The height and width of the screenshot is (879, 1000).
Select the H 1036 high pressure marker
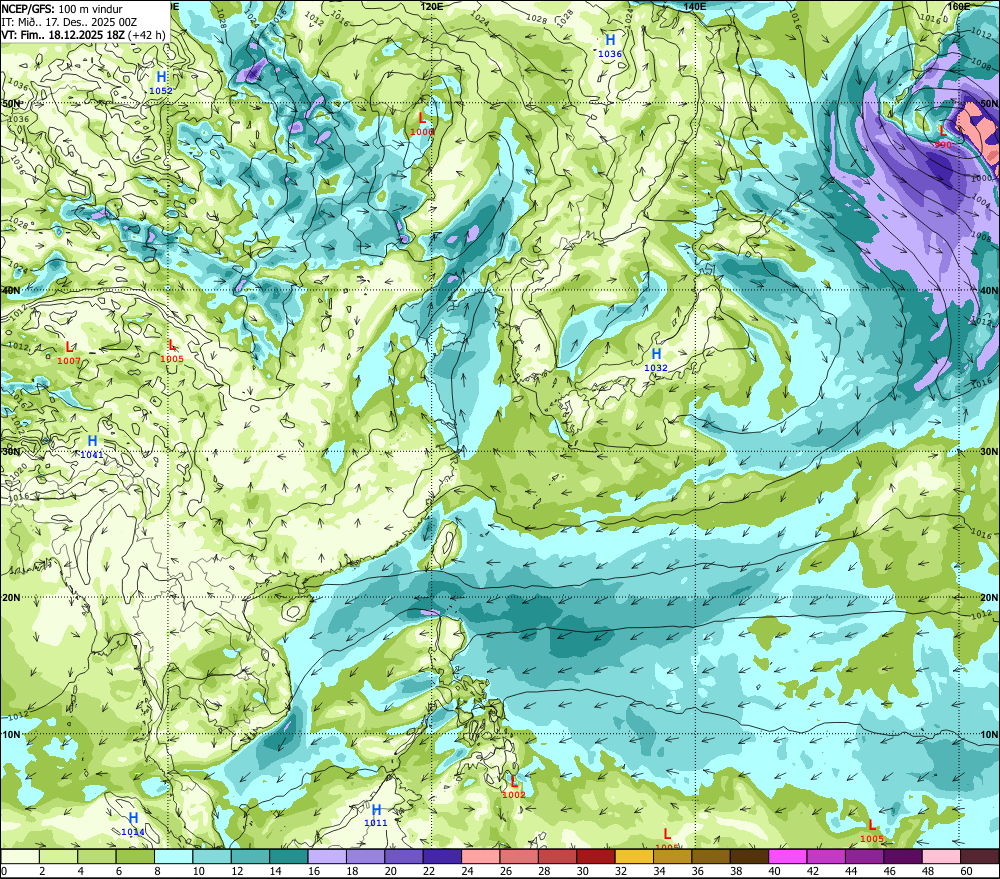coord(610,46)
